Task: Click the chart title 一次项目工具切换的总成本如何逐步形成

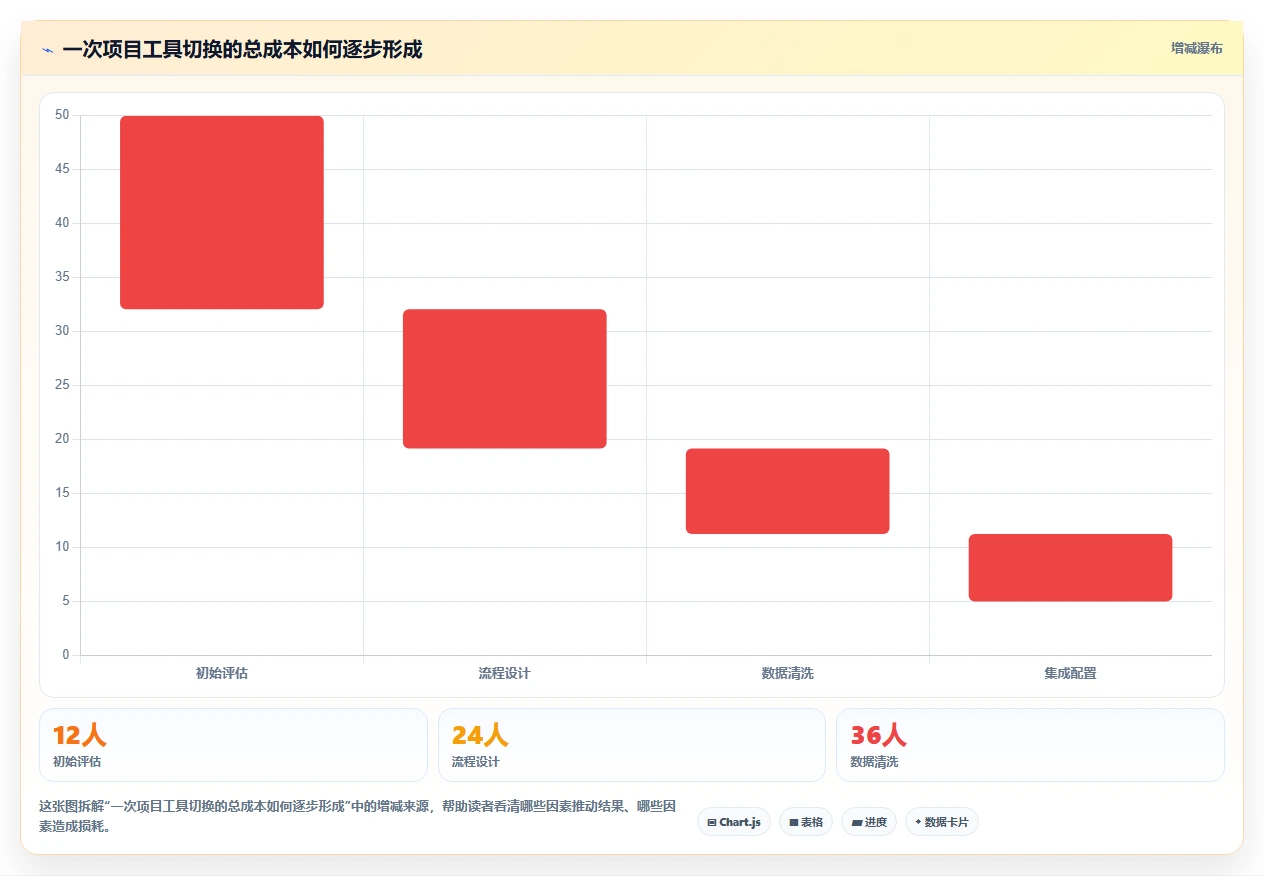Action: [x=242, y=49]
